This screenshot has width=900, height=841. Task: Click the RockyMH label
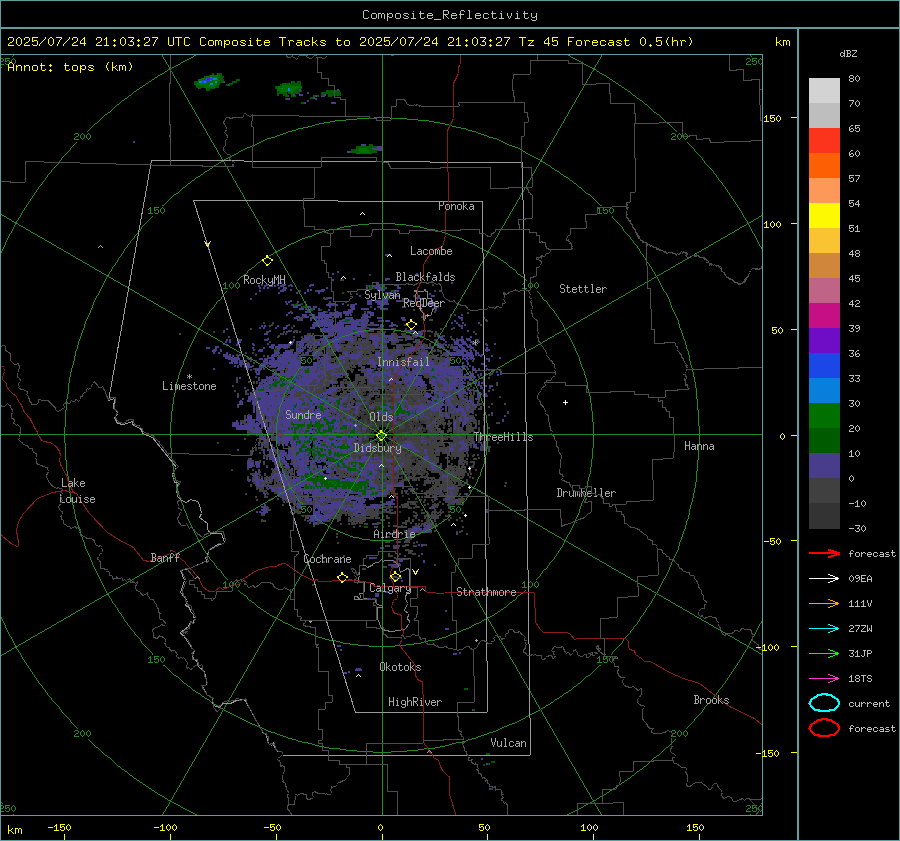coord(264,280)
